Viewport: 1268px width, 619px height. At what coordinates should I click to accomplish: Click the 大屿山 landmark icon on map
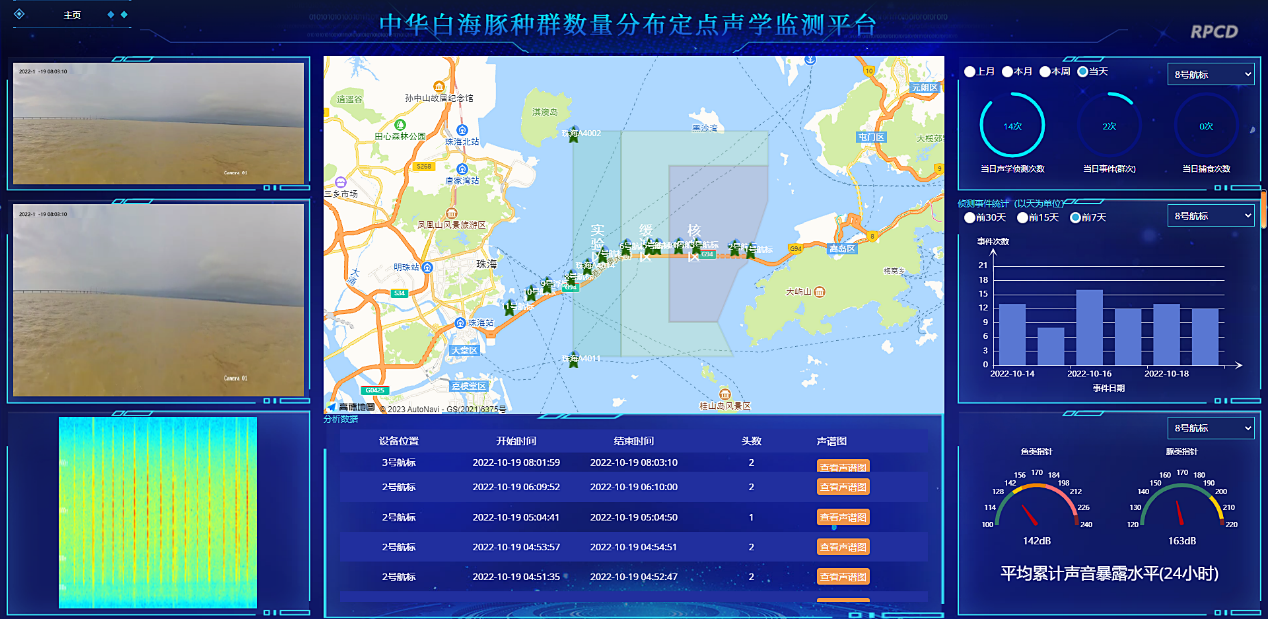click(x=820, y=292)
